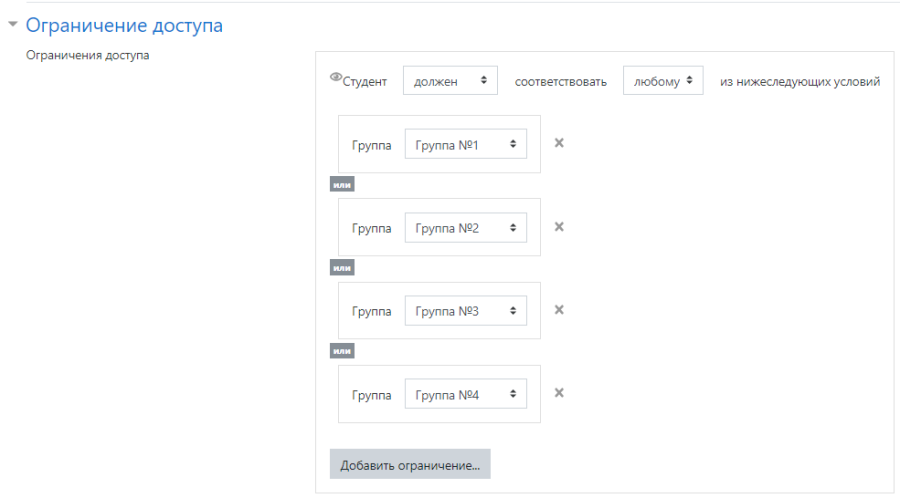Remove the Группа №2 restriction
This screenshot has width=900, height=498.
[560, 226]
